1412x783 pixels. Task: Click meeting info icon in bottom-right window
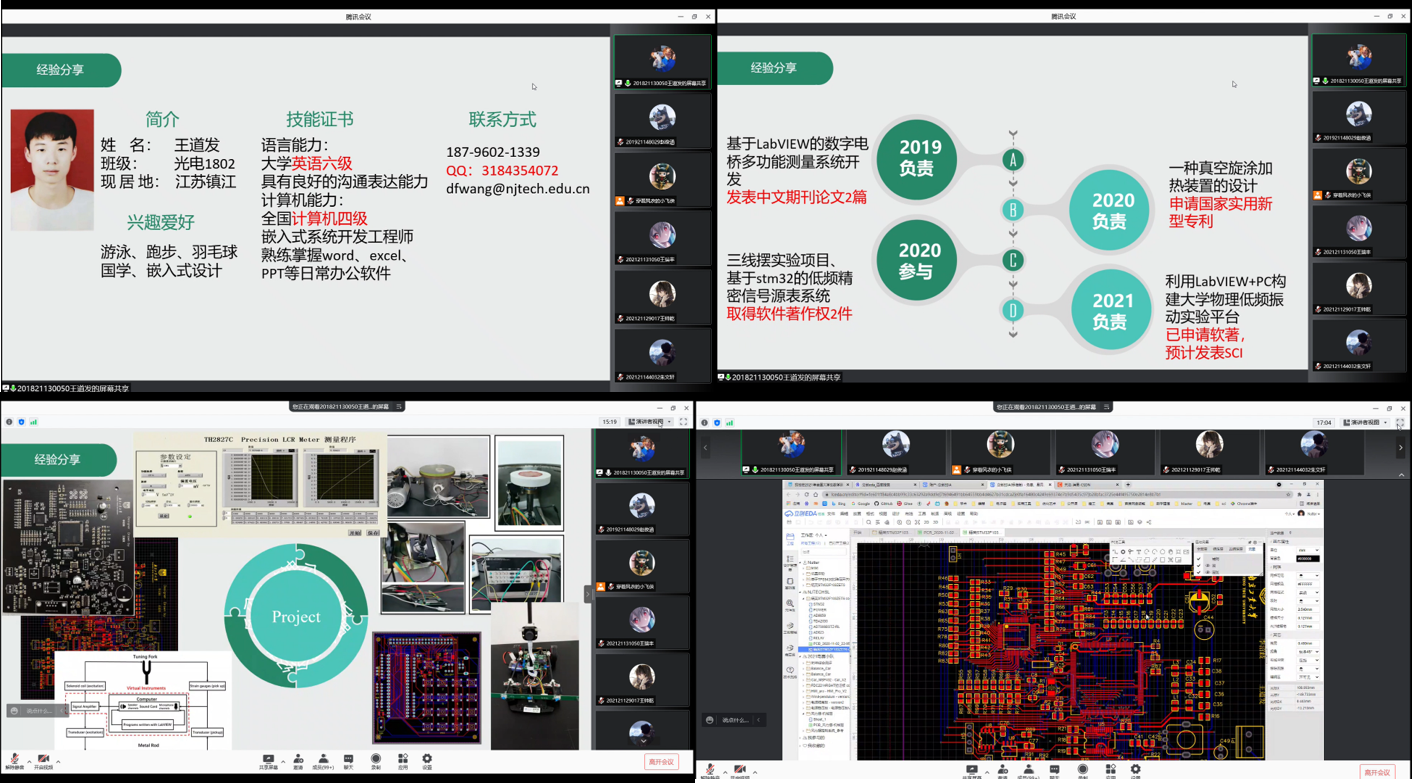pyautogui.click(x=705, y=423)
